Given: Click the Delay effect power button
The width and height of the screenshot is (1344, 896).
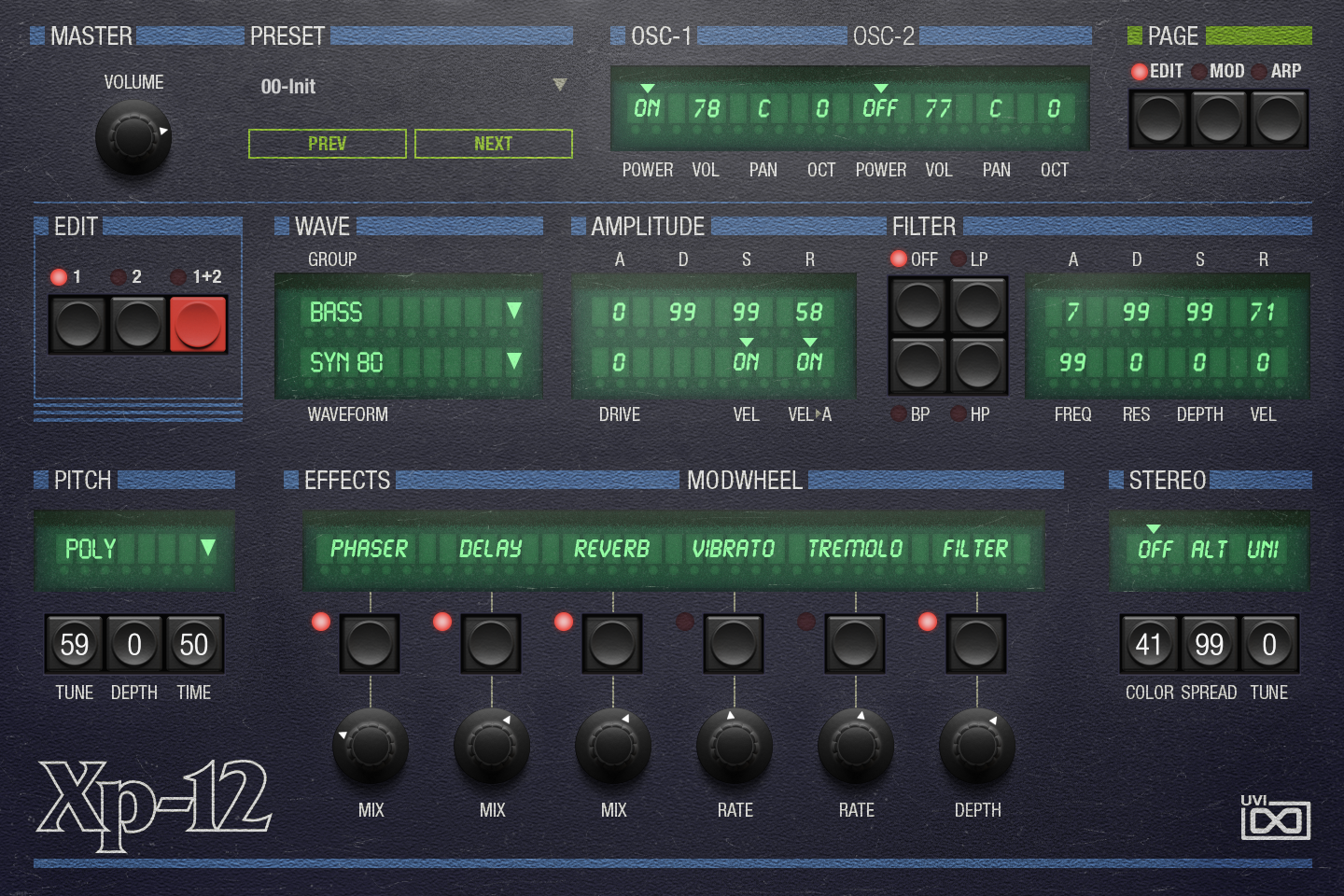Looking at the screenshot, I should [491, 643].
